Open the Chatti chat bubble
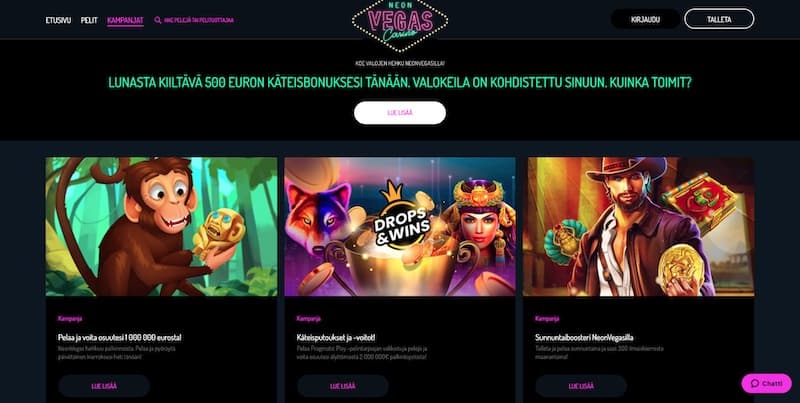This screenshot has height=403, width=800. [x=766, y=383]
